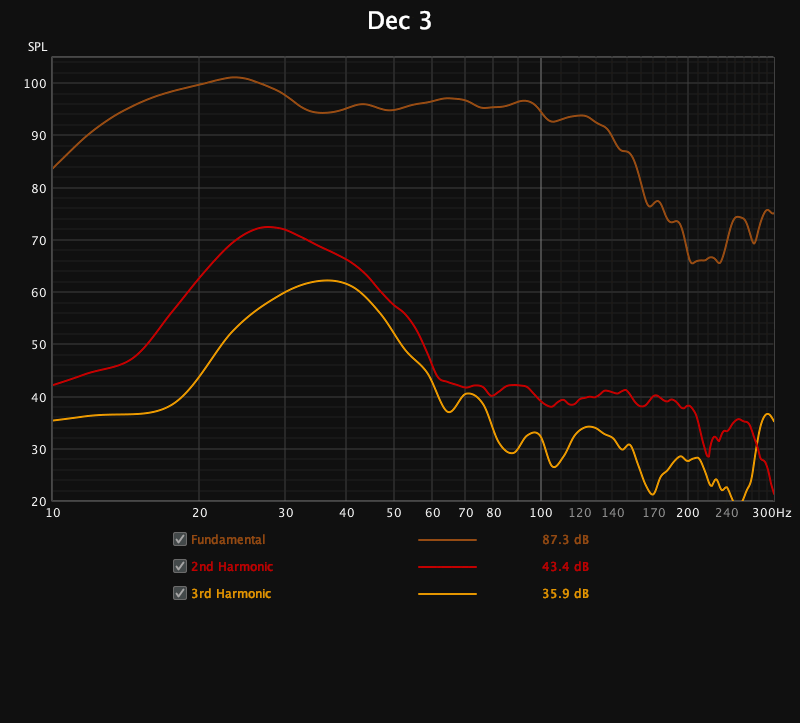800x723 pixels.
Task: Click the brown Fundamental line sample
Action: coord(447,540)
